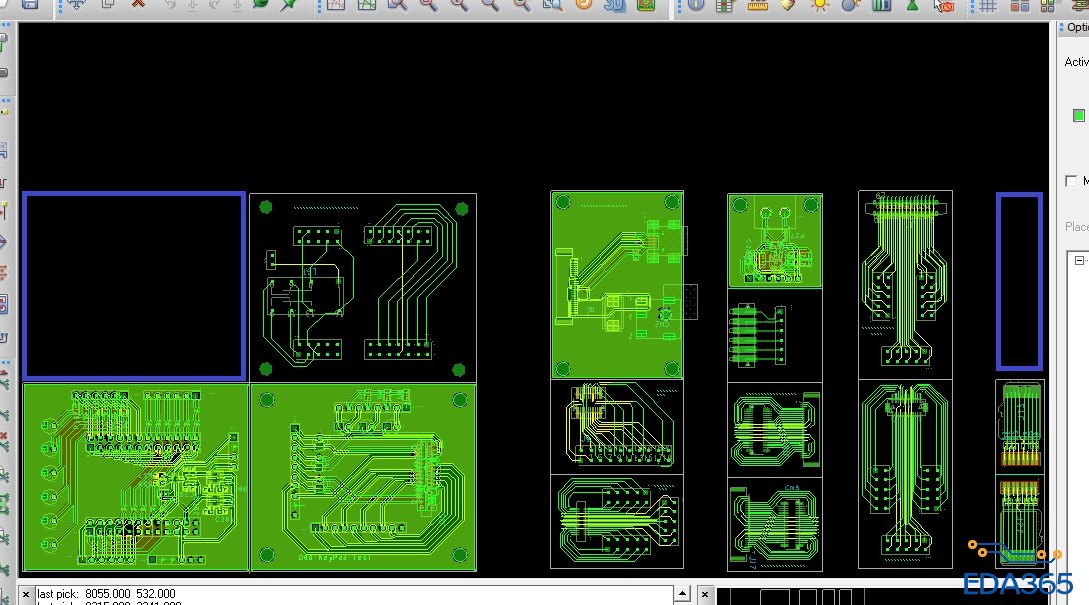Click the Rats All green-lined icon
This screenshot has height=605, width=1089.
click(x=367, y=4)
